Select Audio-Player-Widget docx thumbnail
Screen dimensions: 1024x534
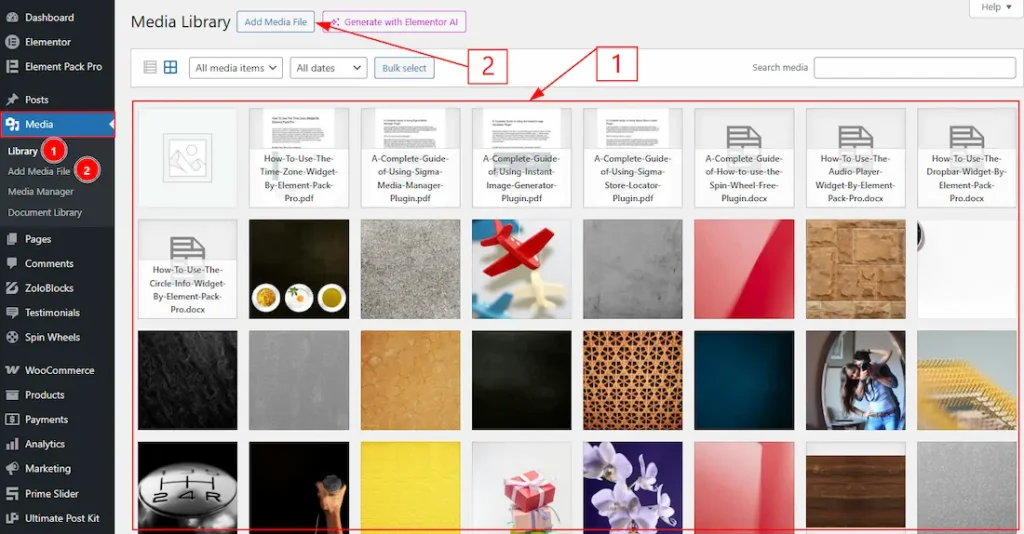point(856,158)
